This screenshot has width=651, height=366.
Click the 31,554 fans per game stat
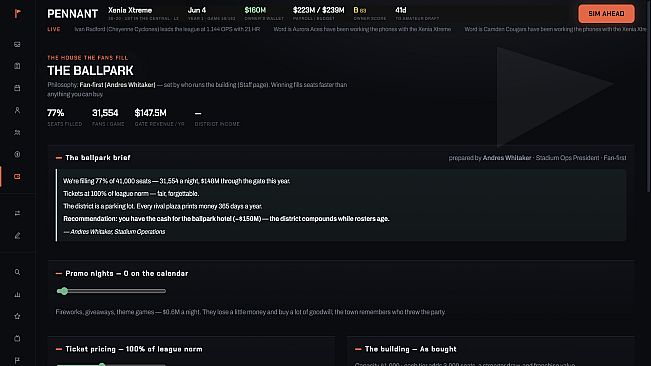(x=105, y=113)
